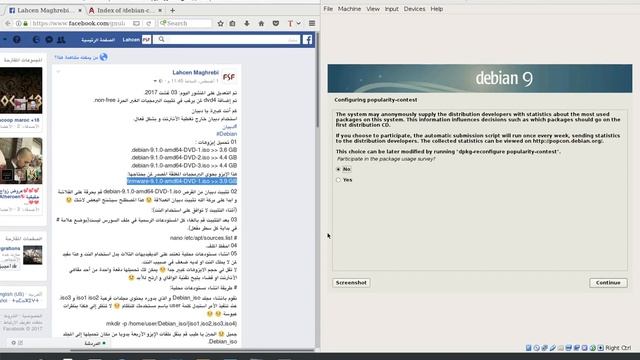Click highlighted firmware-9.1.0-amd64-DVD-1.iso line

click(x=182, y=181)
